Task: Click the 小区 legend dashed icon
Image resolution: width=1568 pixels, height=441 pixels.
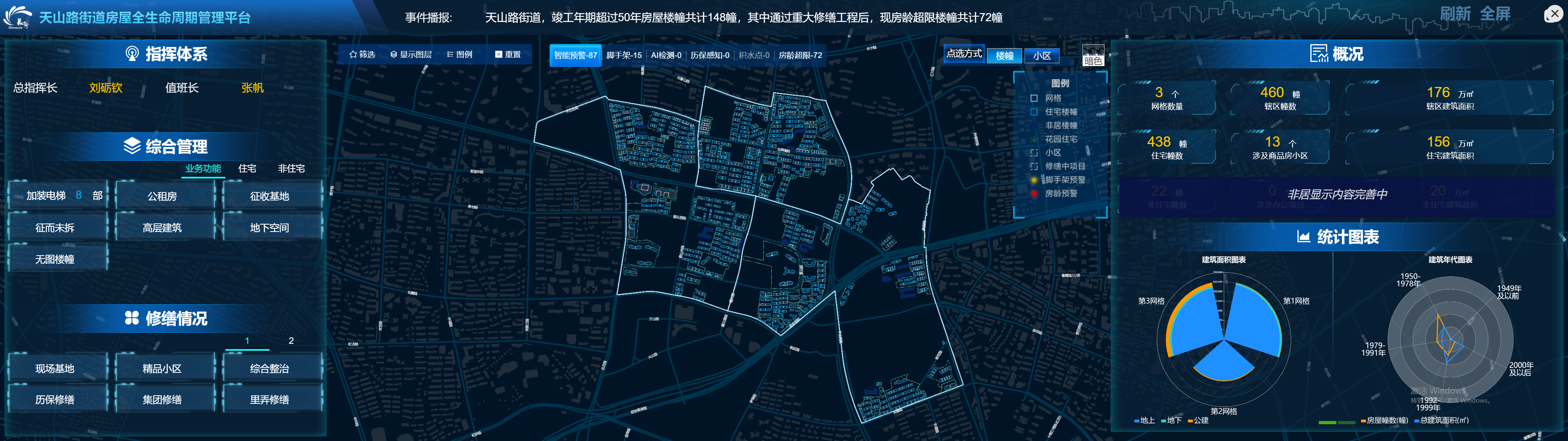Action: tap(1033, 152)
